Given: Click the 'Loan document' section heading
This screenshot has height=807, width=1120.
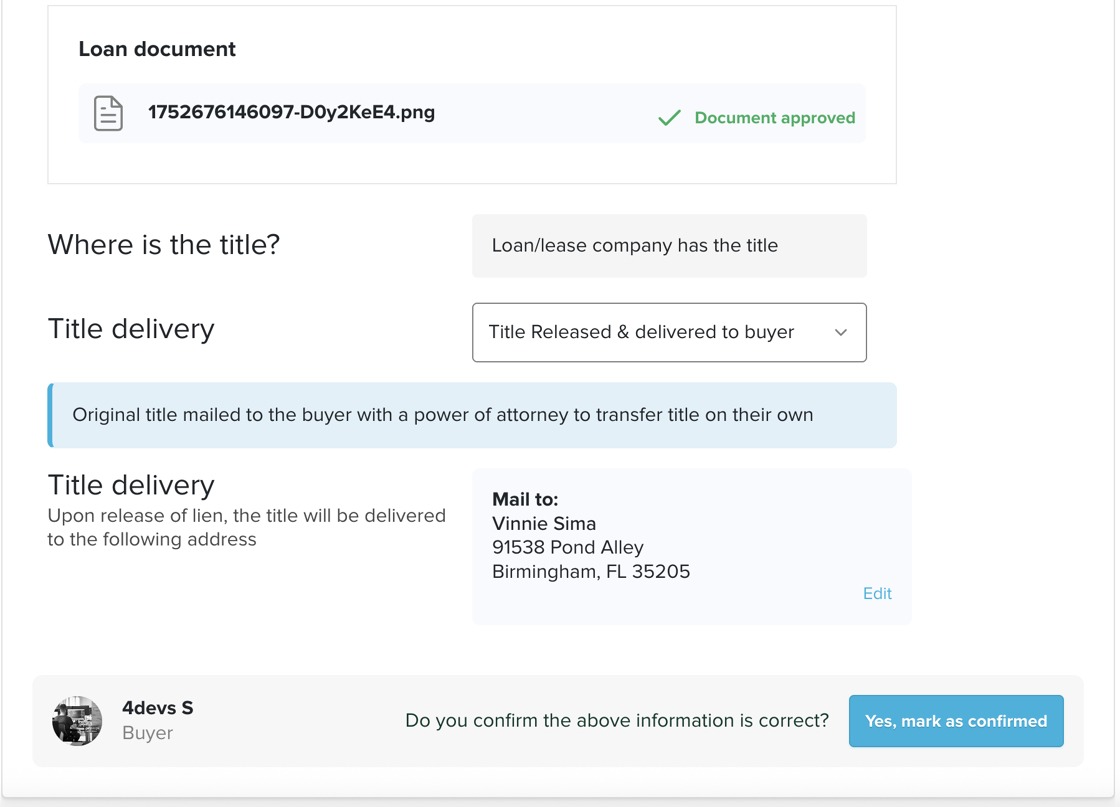Looking at the screenshot, I should [x=157, y=50].
